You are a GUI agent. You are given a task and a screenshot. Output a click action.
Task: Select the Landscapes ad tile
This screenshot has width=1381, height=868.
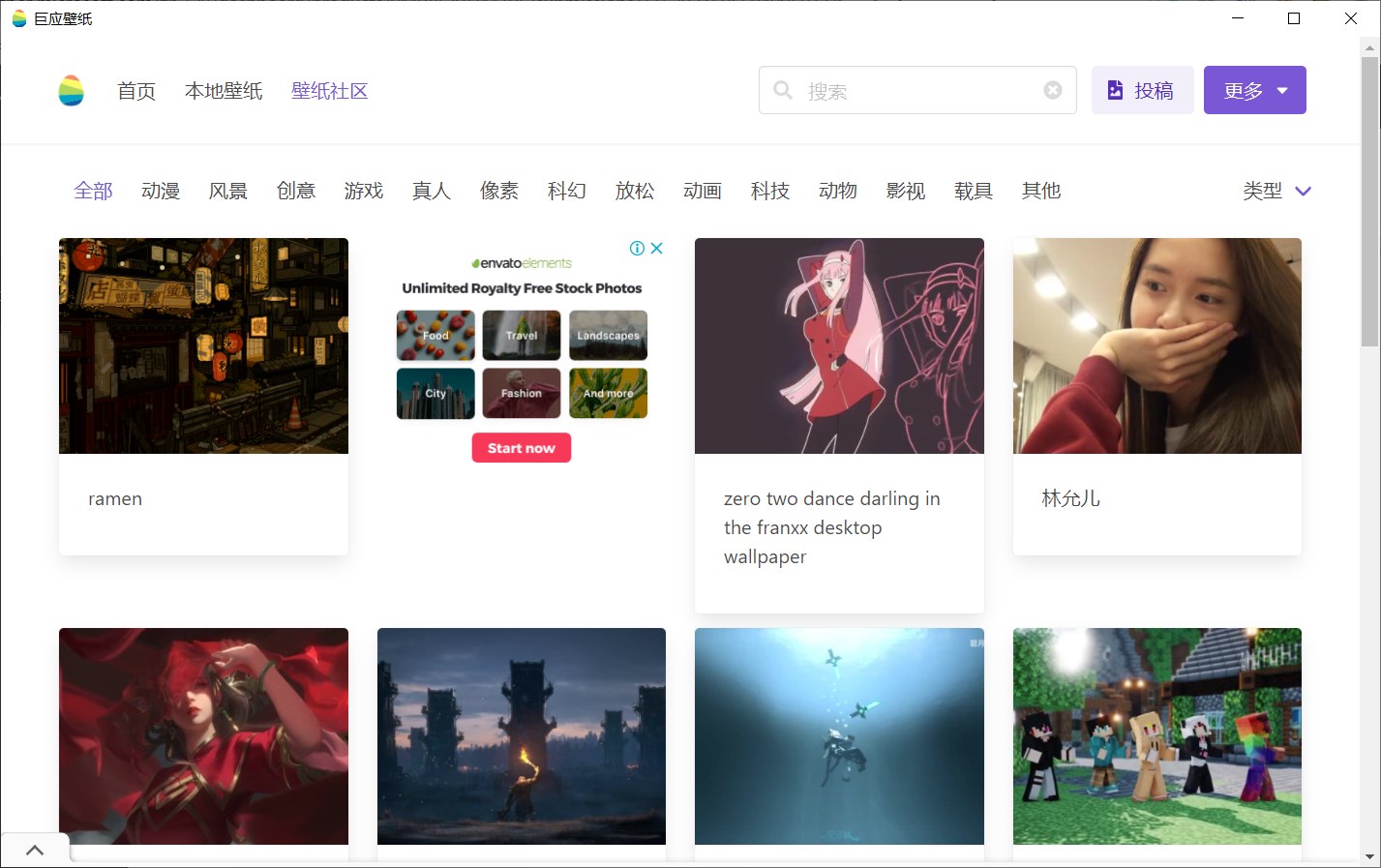click(x=608, y=336)
